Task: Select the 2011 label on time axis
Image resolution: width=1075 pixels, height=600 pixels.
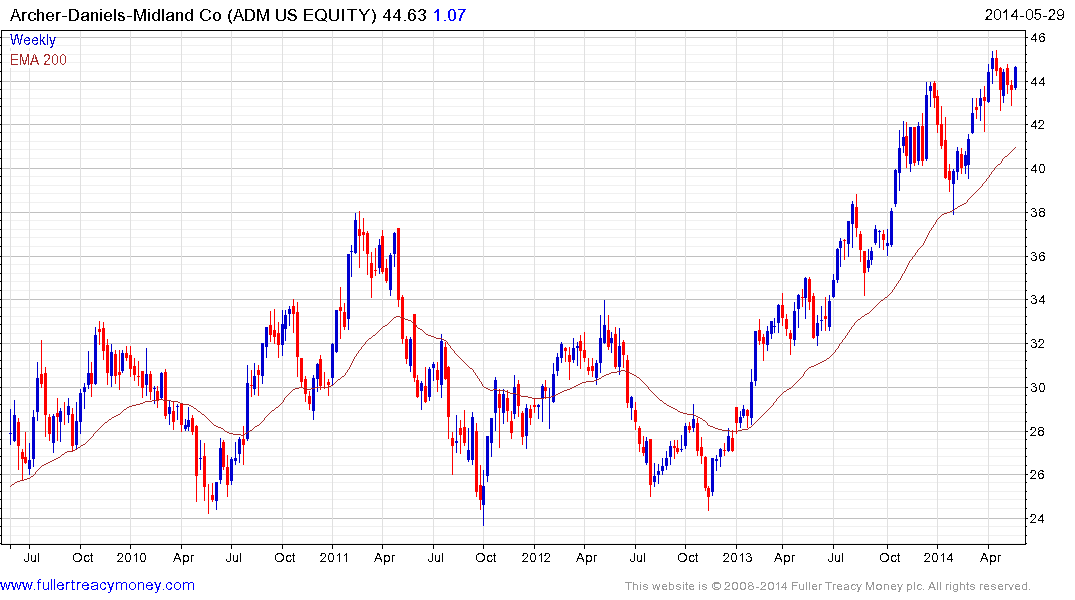Action: pyautogui.click(x=334, y=557)
